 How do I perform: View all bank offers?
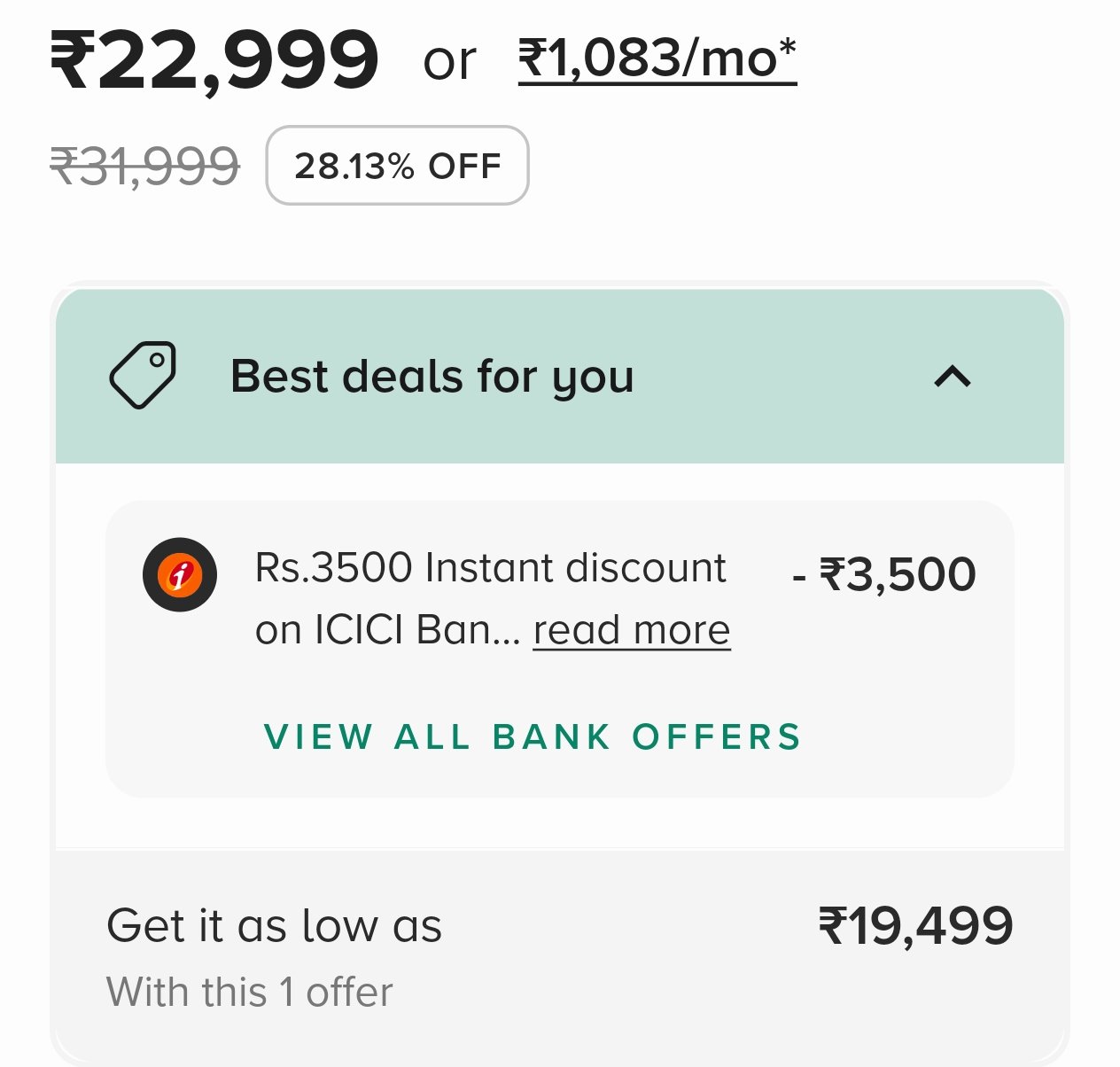coord(533,737)
